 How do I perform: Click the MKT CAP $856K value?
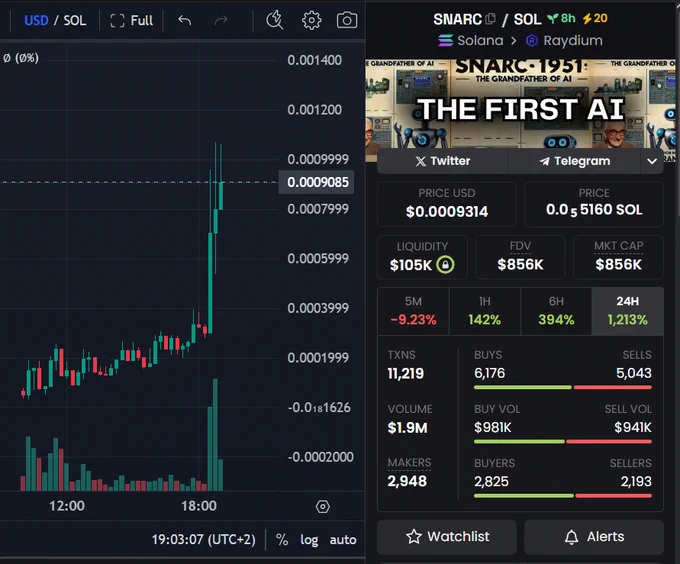point(618,264)
